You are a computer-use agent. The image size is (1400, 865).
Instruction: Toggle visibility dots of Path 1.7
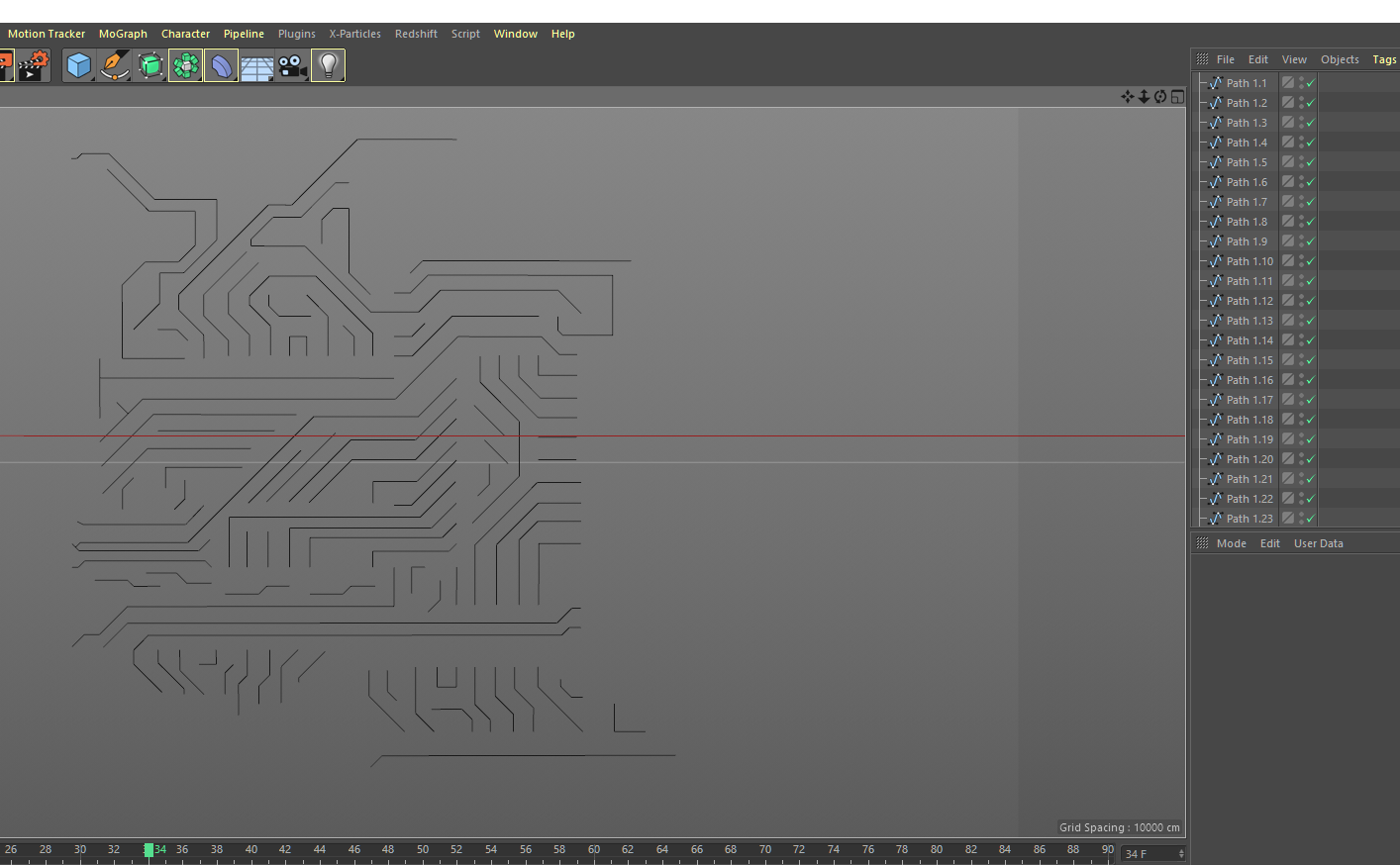[1301, 202]
